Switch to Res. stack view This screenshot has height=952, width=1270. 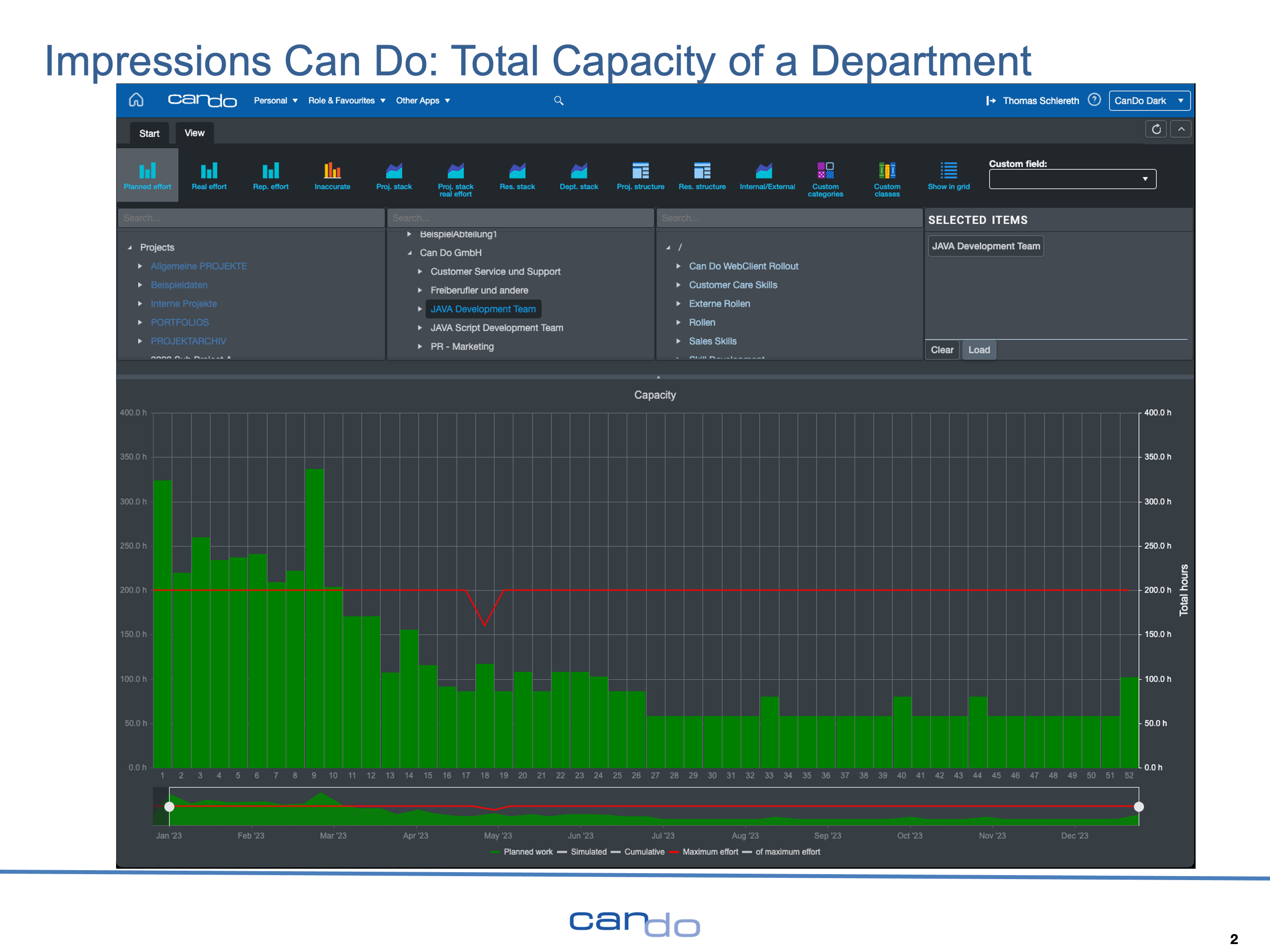(x=517, y=176)
